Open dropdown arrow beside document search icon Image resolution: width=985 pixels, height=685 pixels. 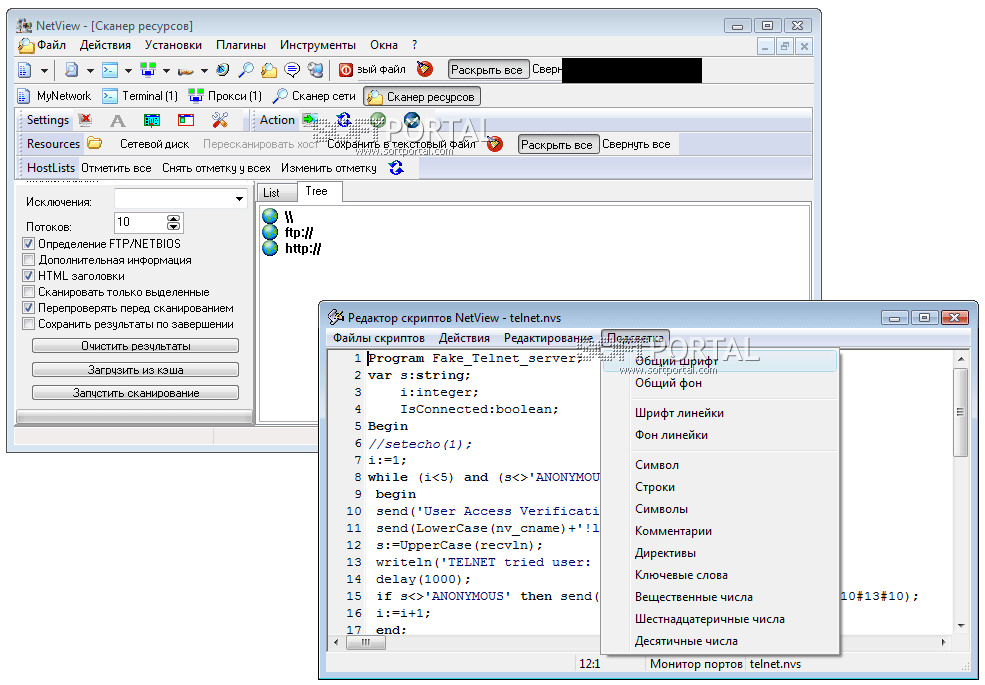[x=90, y=71]
